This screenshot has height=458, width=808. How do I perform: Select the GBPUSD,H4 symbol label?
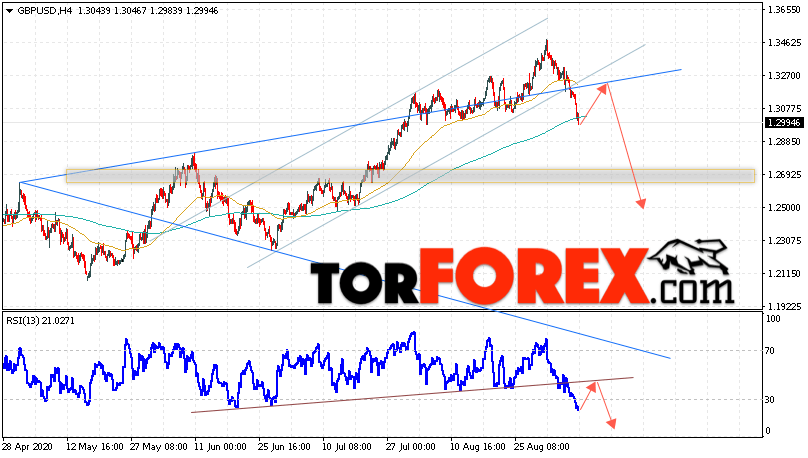pos(45,11)
